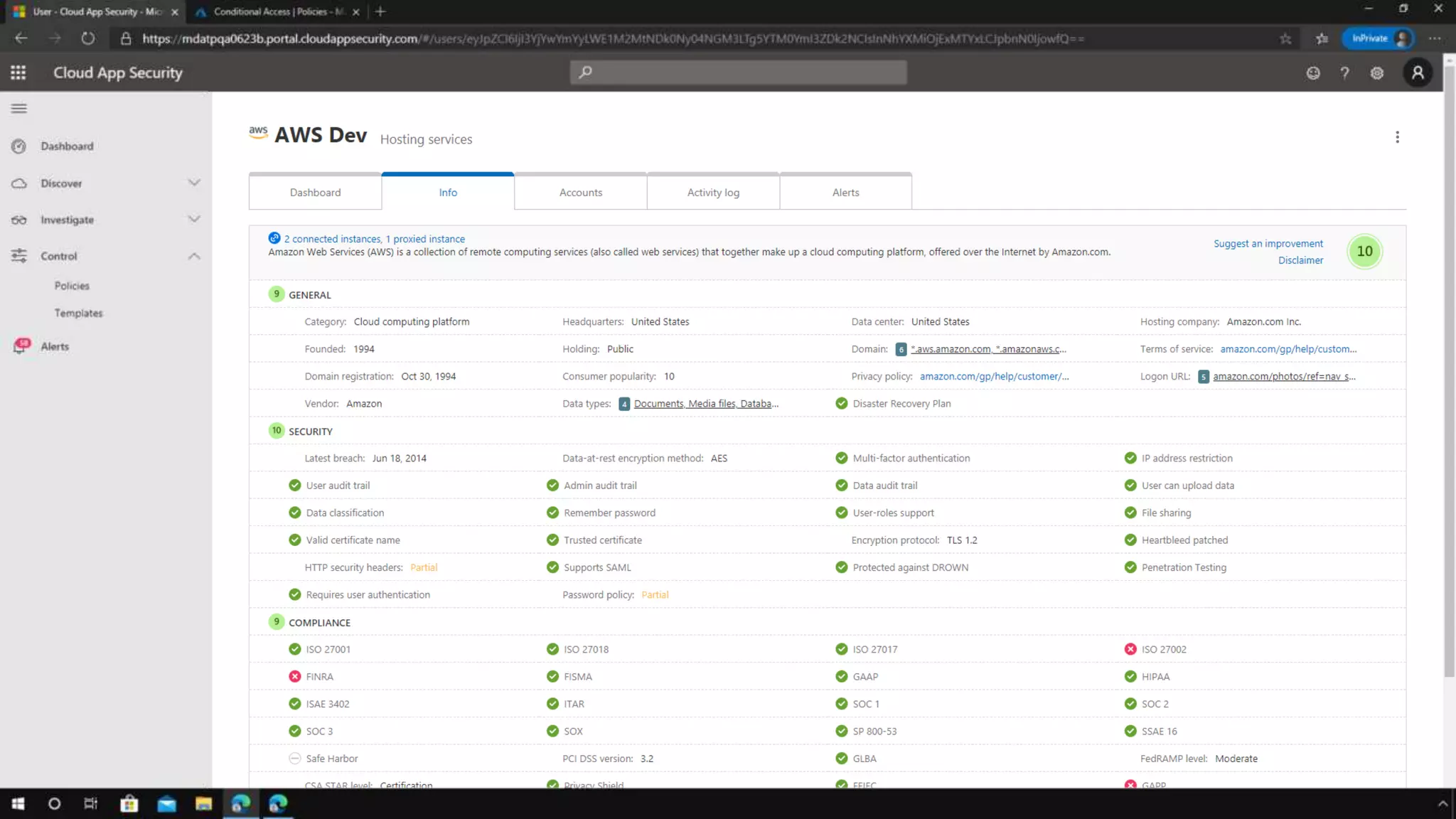Click the Domain count badge showing 6
Image resolution: width=1456 pixels, height=819 pixels.
[901, 349]
